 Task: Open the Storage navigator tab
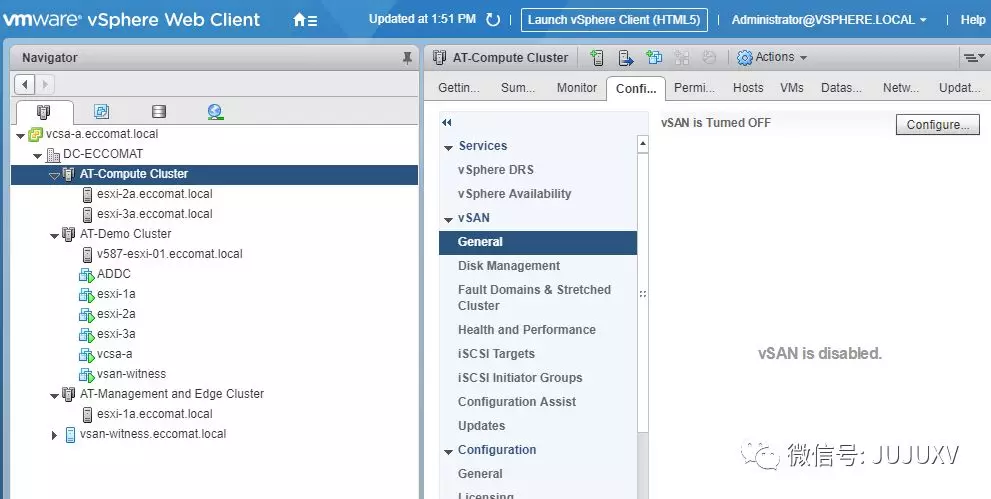pyautogui.click(x=159, y=112)
